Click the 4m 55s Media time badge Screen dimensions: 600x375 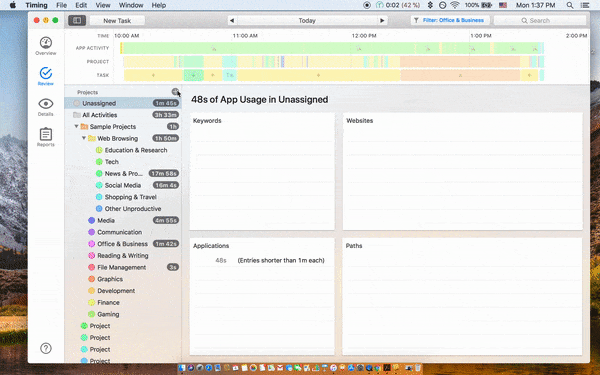click(166, 220)
